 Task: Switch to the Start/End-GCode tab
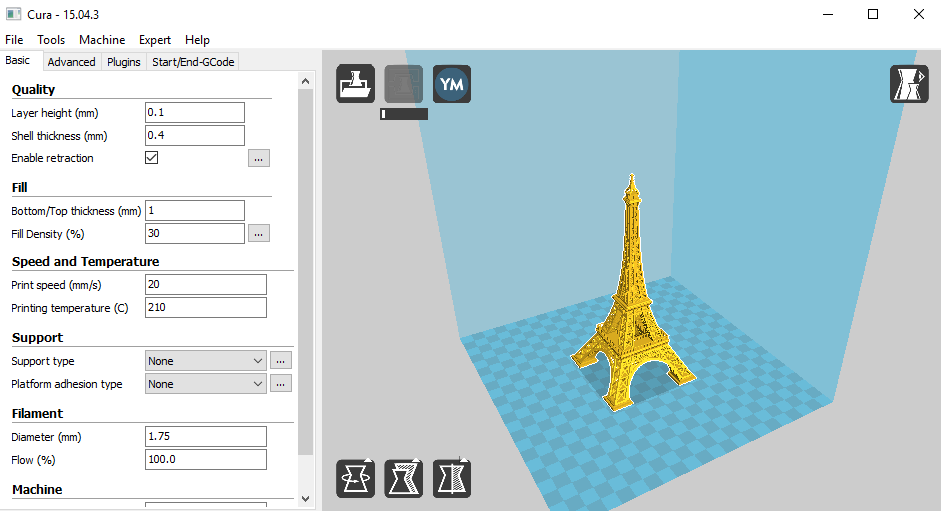point(193,62)
